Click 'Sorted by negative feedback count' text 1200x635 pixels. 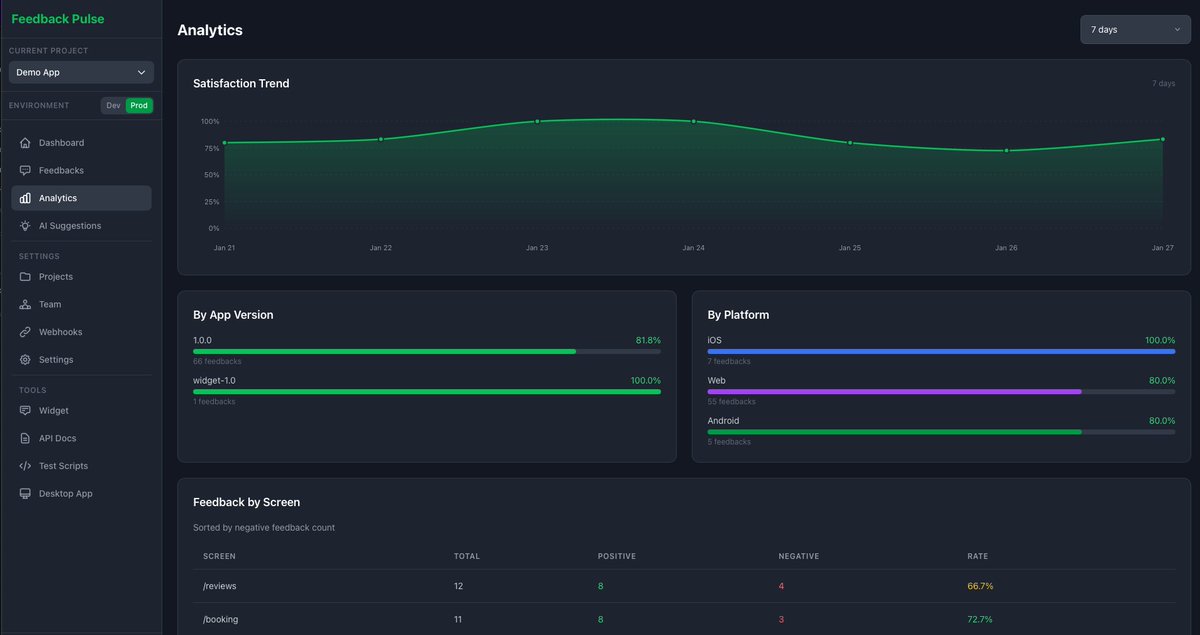264,527
